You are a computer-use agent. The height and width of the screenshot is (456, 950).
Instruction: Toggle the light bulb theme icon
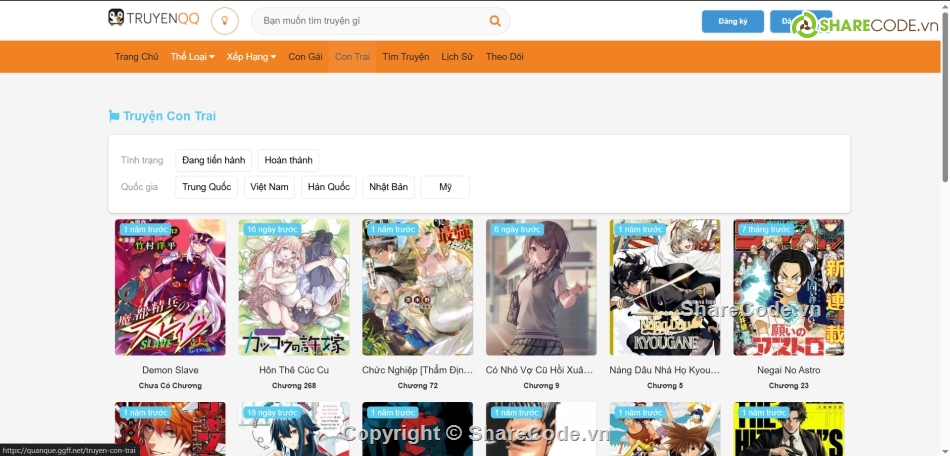(x=225, y=21)
